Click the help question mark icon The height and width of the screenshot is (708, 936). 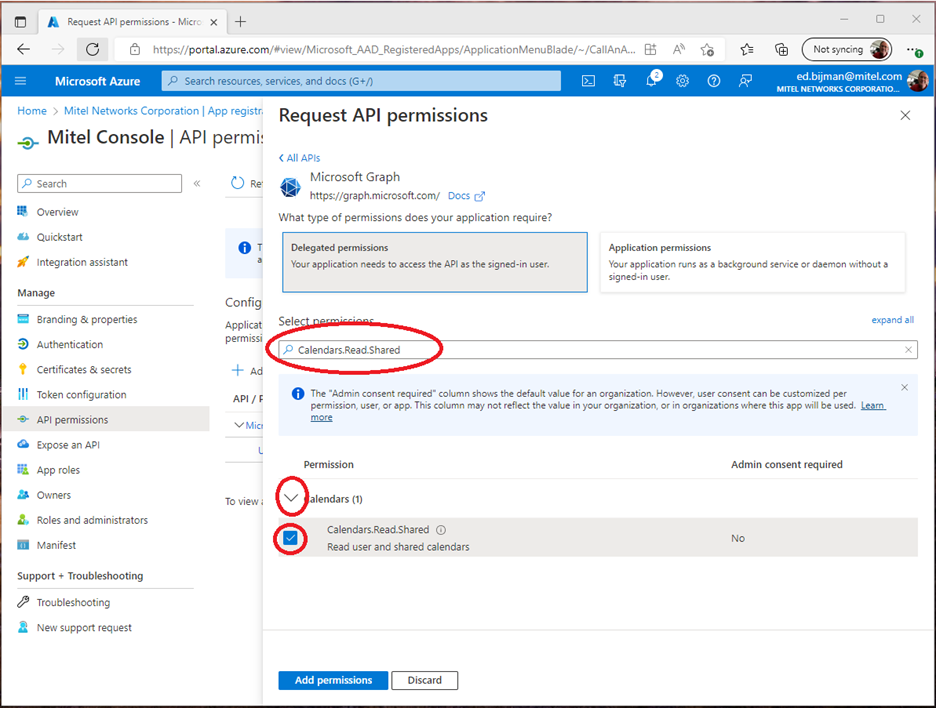tap(713, 81)
